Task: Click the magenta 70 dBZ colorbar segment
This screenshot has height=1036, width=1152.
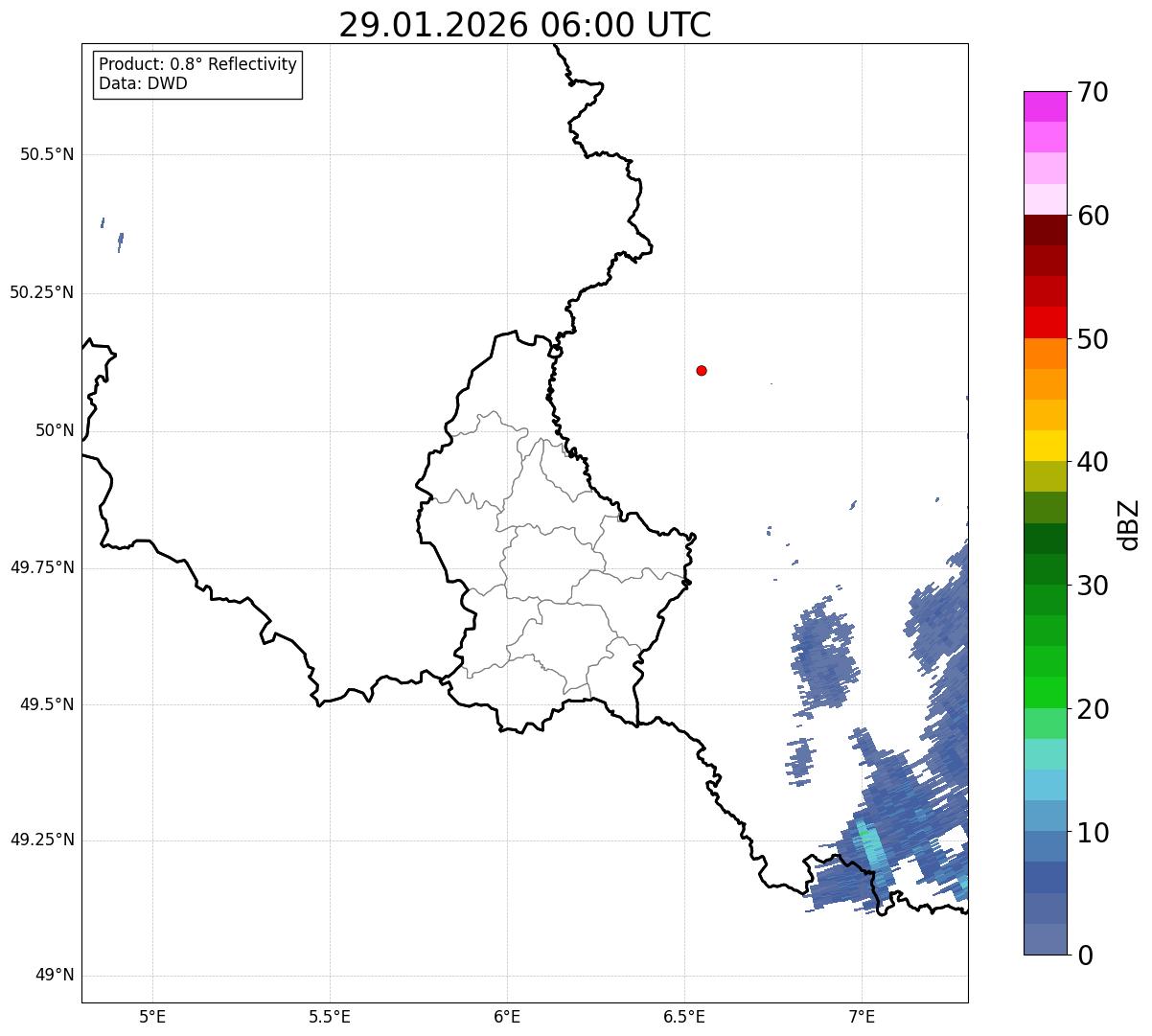Action: coord(1045,106)
